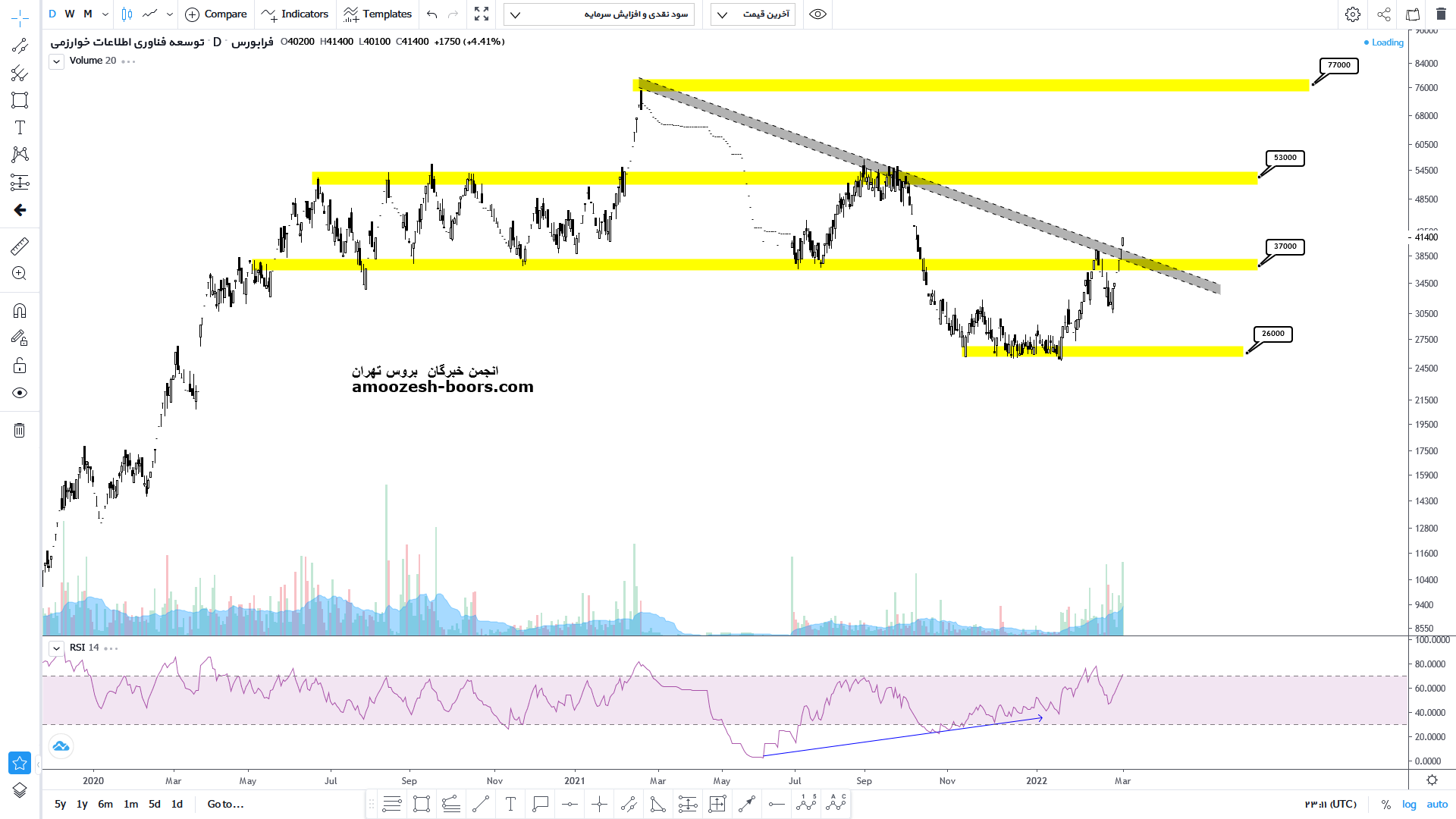1456x819 pixels.
Task: Click the fullscreen icon
Action: click(x=482, y=14)
